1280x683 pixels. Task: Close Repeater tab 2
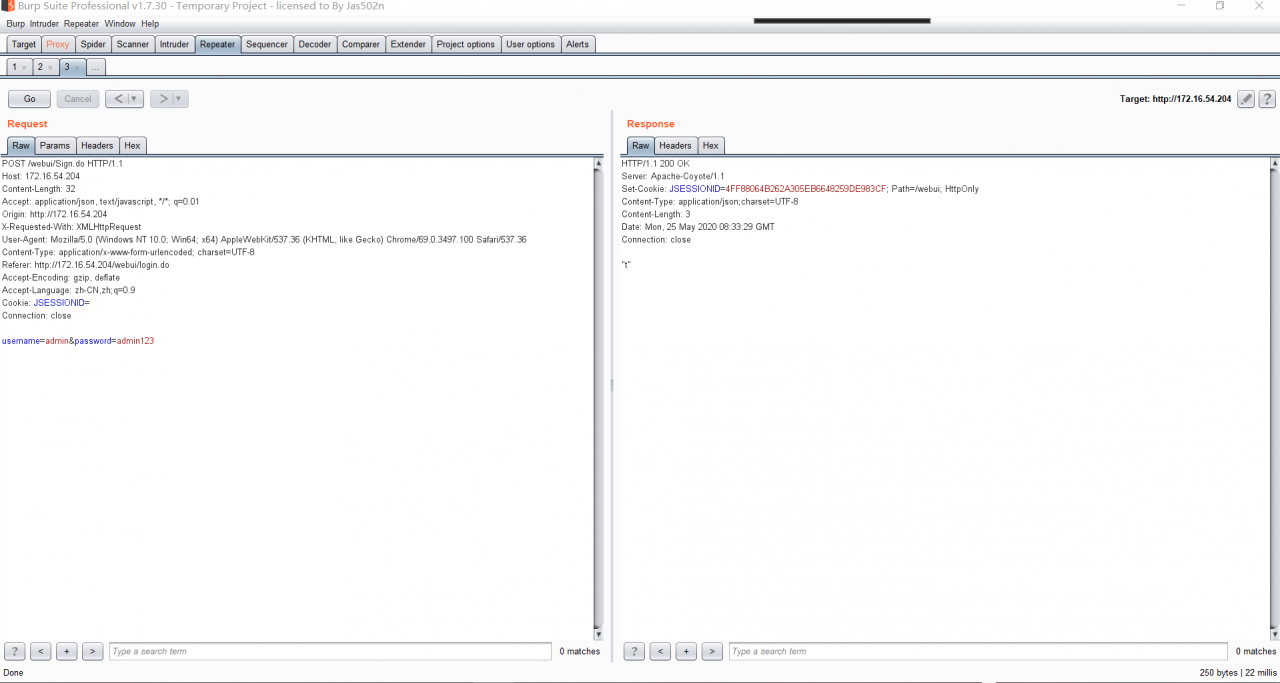[x=50, y=67]
